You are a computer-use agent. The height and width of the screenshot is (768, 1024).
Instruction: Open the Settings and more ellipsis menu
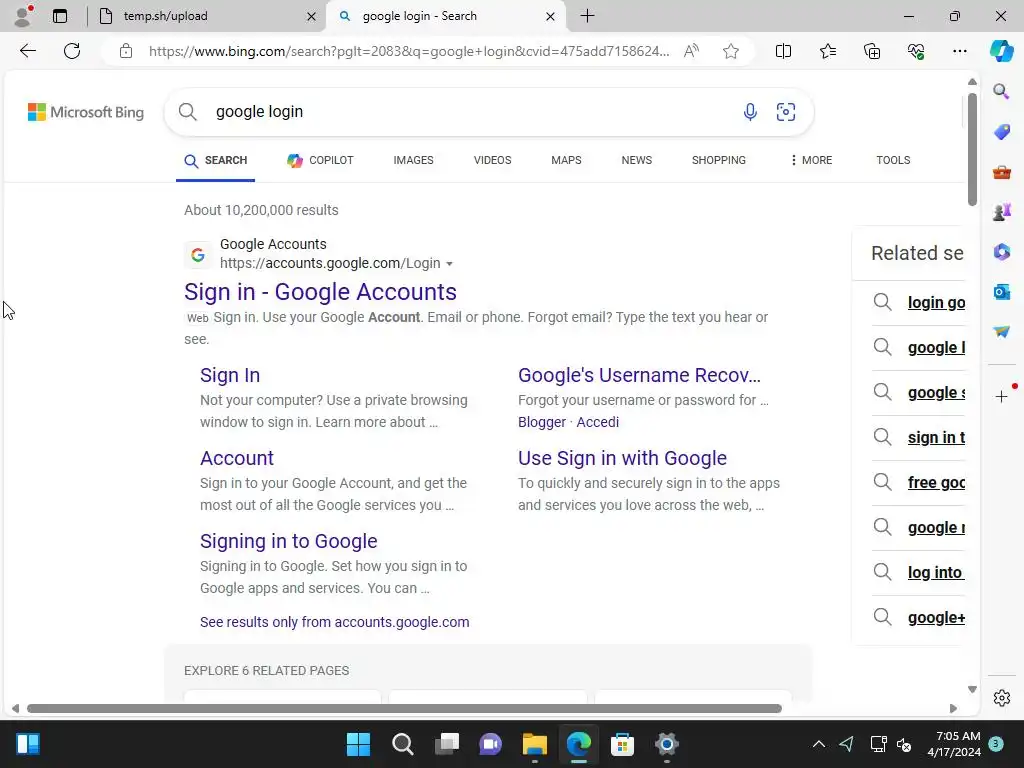click(x=959, y=51)
